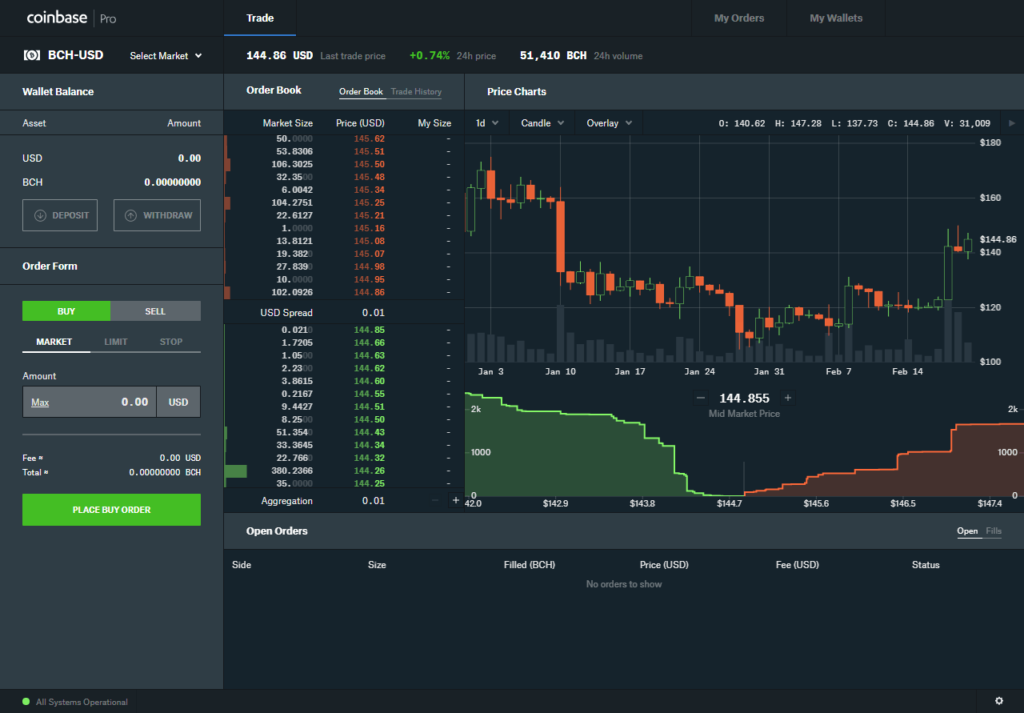The width and height of the screenshot is (1024, 713).
Task: Open the Select Market dropdown
Action: tap(165, 56)
